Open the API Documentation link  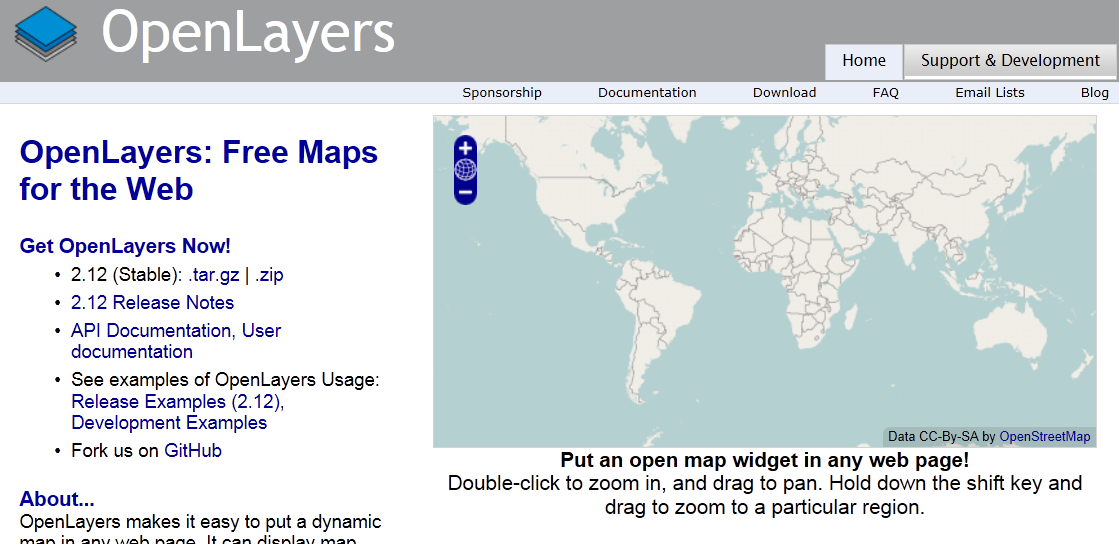click(151, 331)
